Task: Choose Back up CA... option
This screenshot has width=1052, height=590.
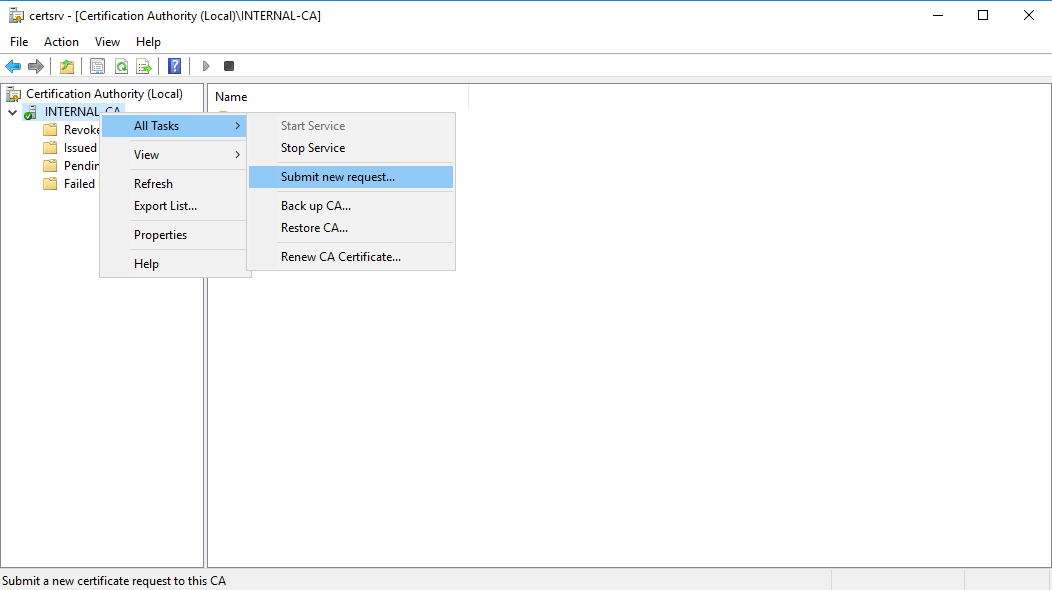Action: click(316, 206)
